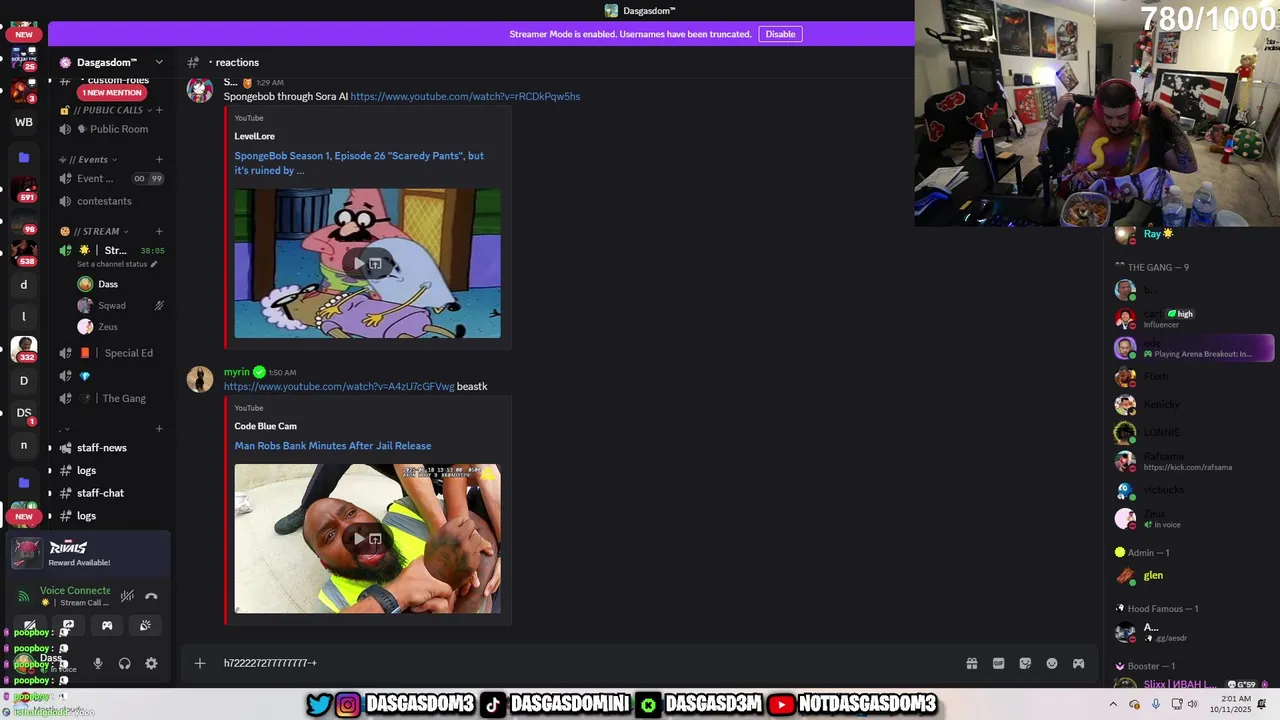
Task: Toggle noise suppression in voice panel
Action: pos(127,596)
